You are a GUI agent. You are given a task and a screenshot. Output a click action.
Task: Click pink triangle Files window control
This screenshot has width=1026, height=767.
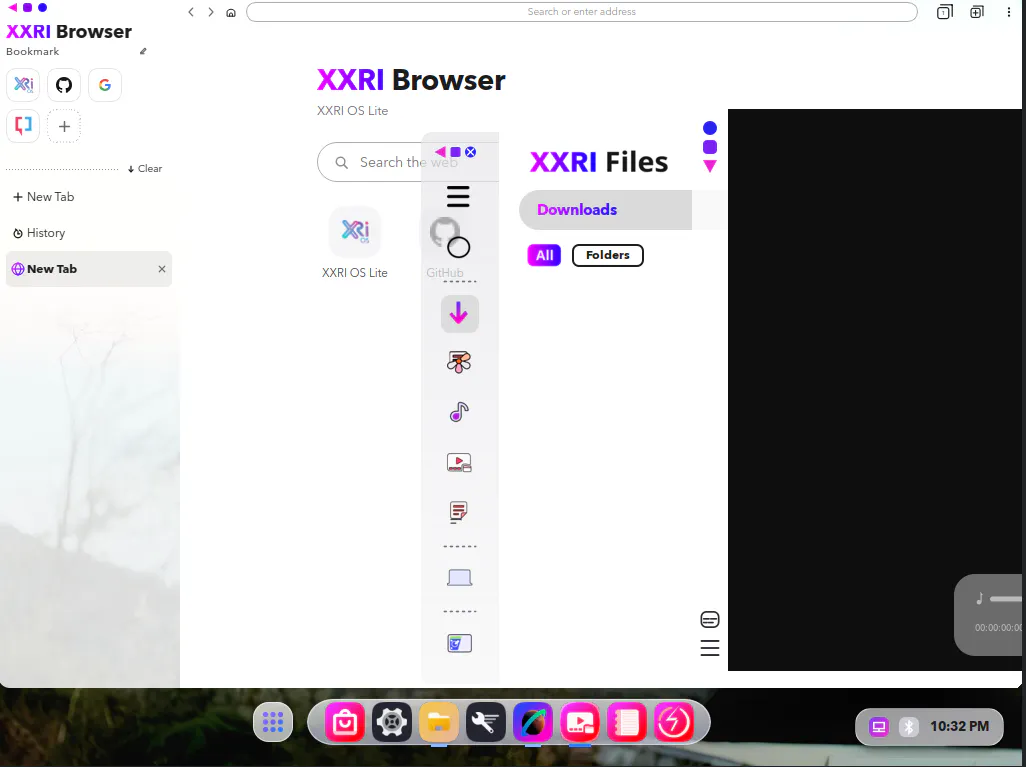[x=710, y=166]
